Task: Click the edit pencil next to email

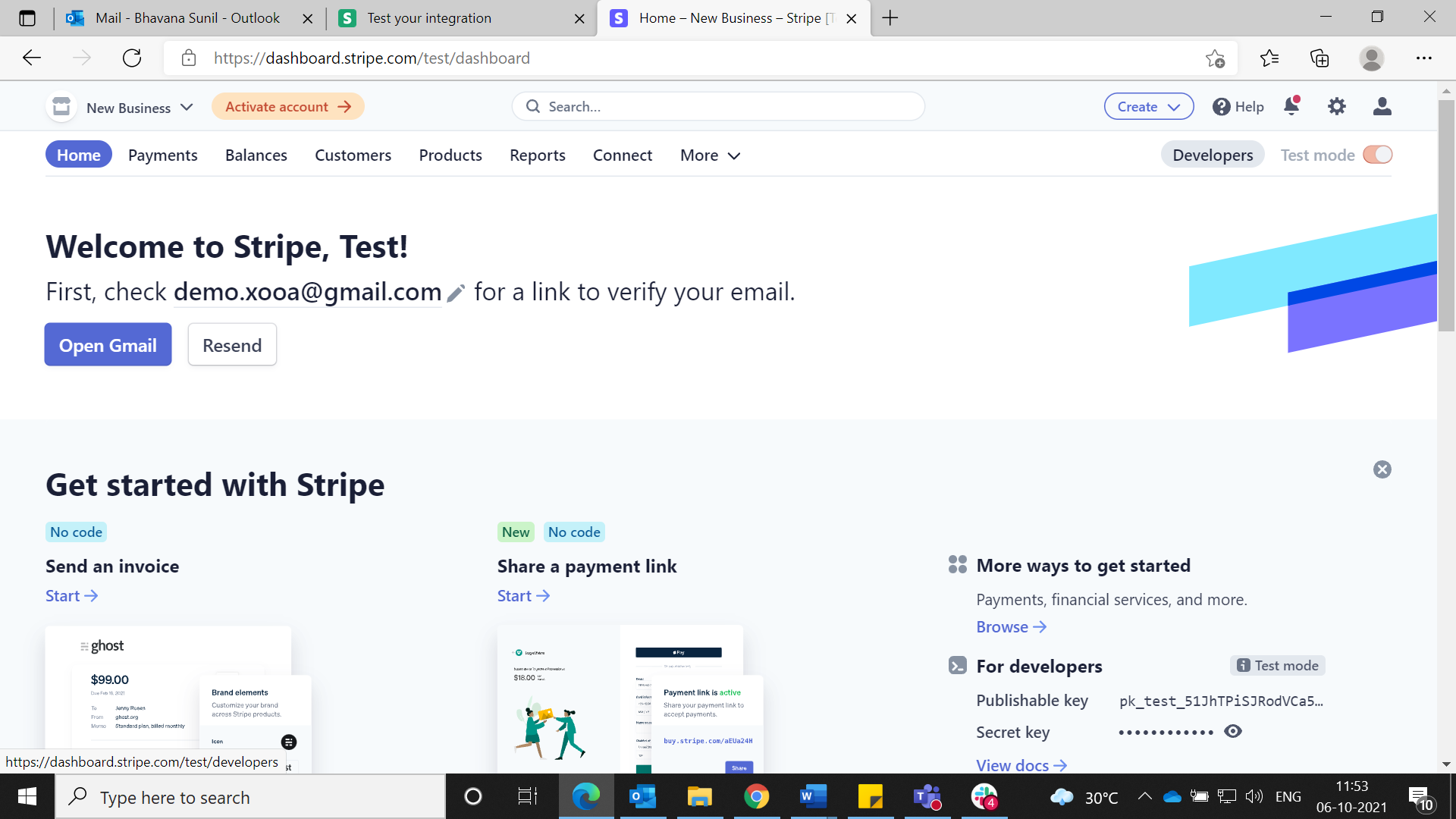Action: [x=456, y=293]
